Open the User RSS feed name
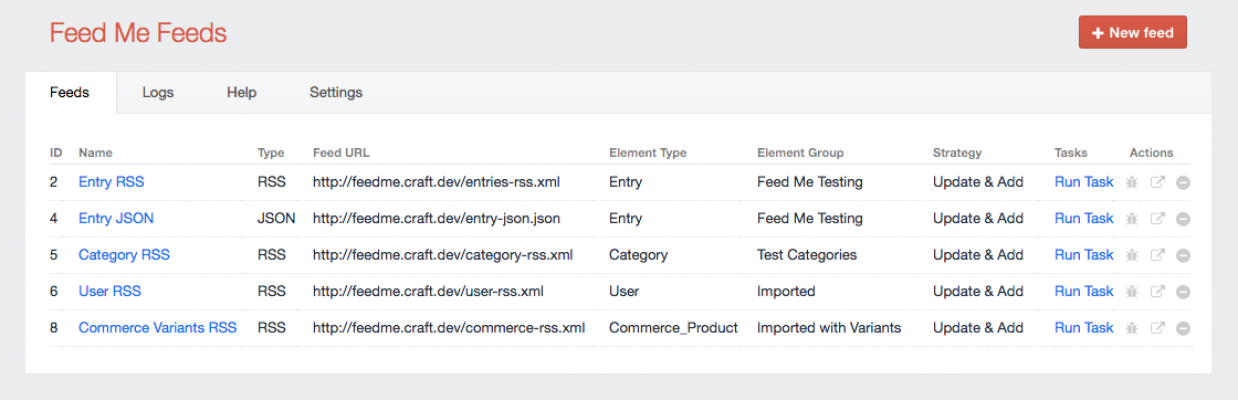Image resolution: width=1238 pixels, height=400 pixels. coord(110,291)
